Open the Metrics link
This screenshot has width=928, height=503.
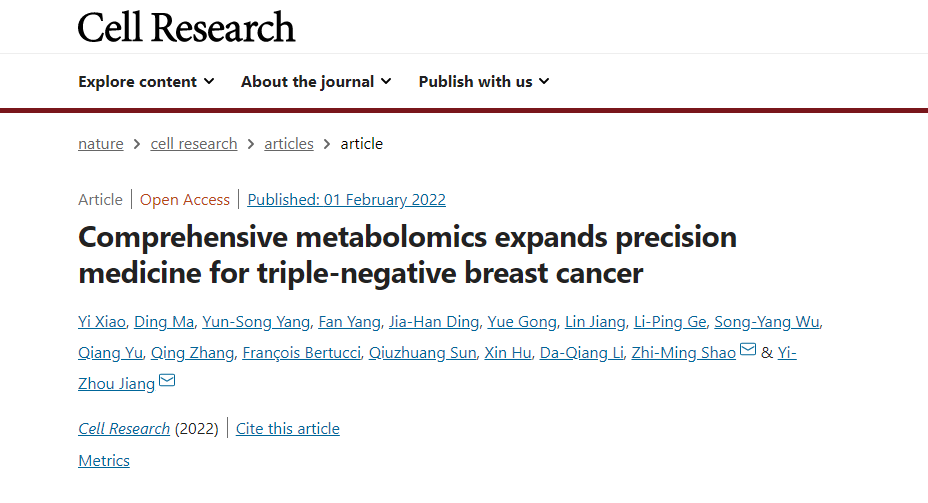[104, 461]
